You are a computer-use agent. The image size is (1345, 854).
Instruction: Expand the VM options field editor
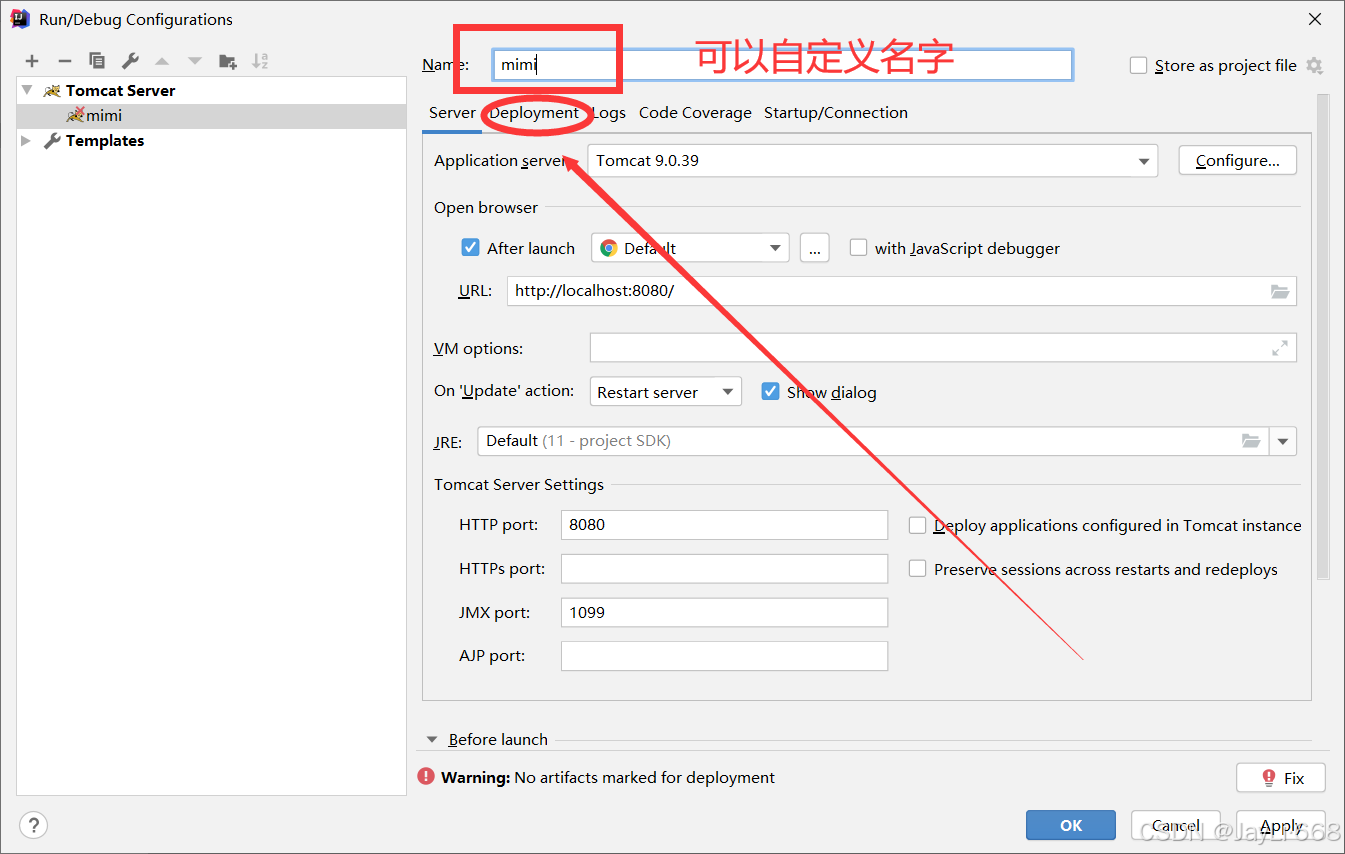coord(1280,348)
